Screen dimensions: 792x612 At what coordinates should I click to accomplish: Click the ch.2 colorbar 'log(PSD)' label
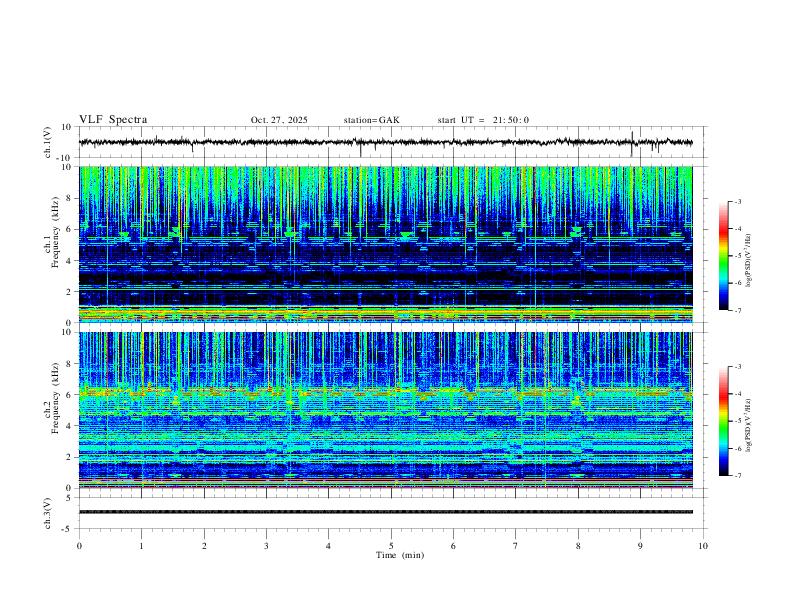click(x=749, y=425)
